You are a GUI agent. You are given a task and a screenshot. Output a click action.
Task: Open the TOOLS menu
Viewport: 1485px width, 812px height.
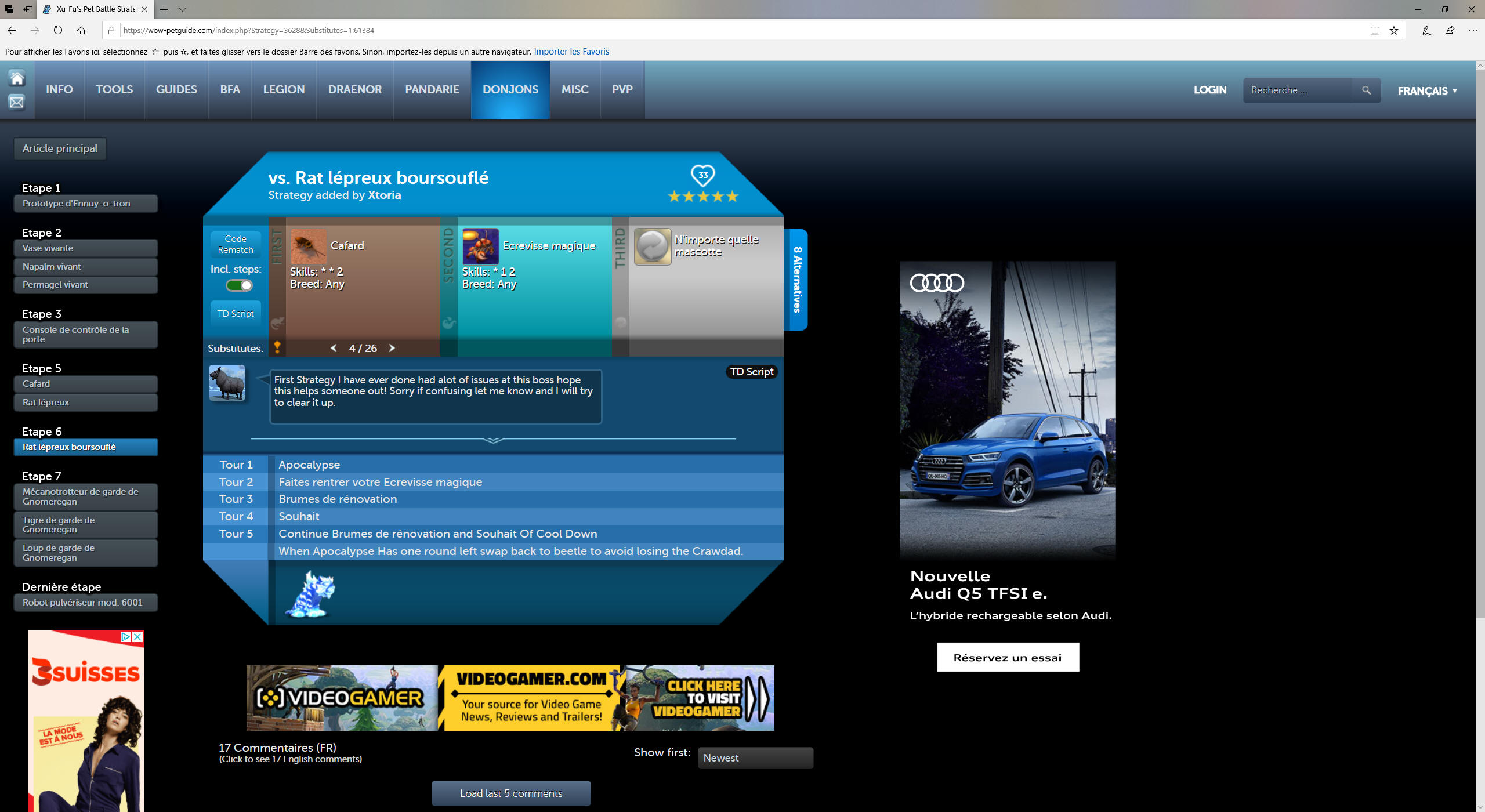point(114,90)
